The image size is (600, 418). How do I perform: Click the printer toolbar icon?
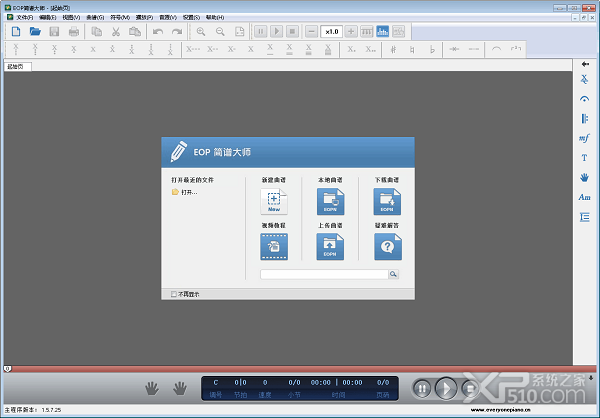click(74, 31)
